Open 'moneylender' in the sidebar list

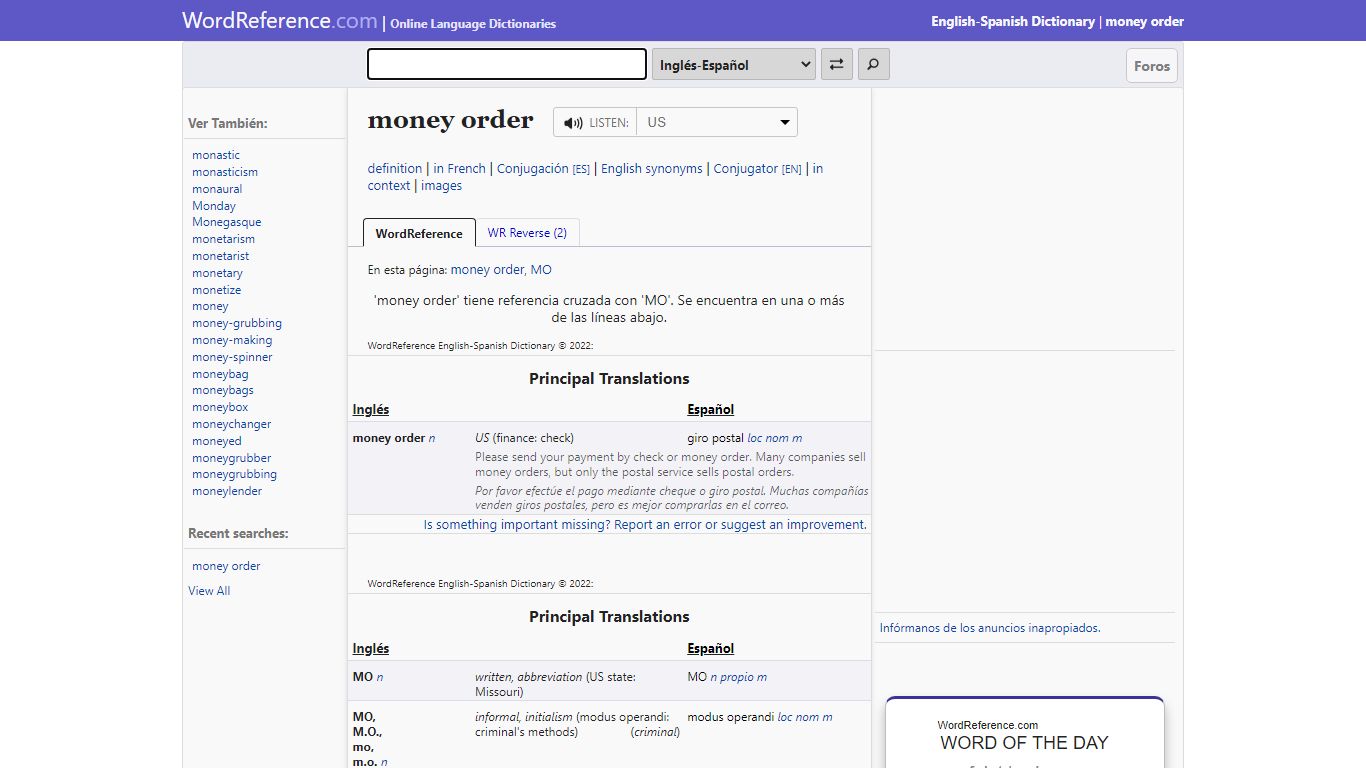pos(227,491)
